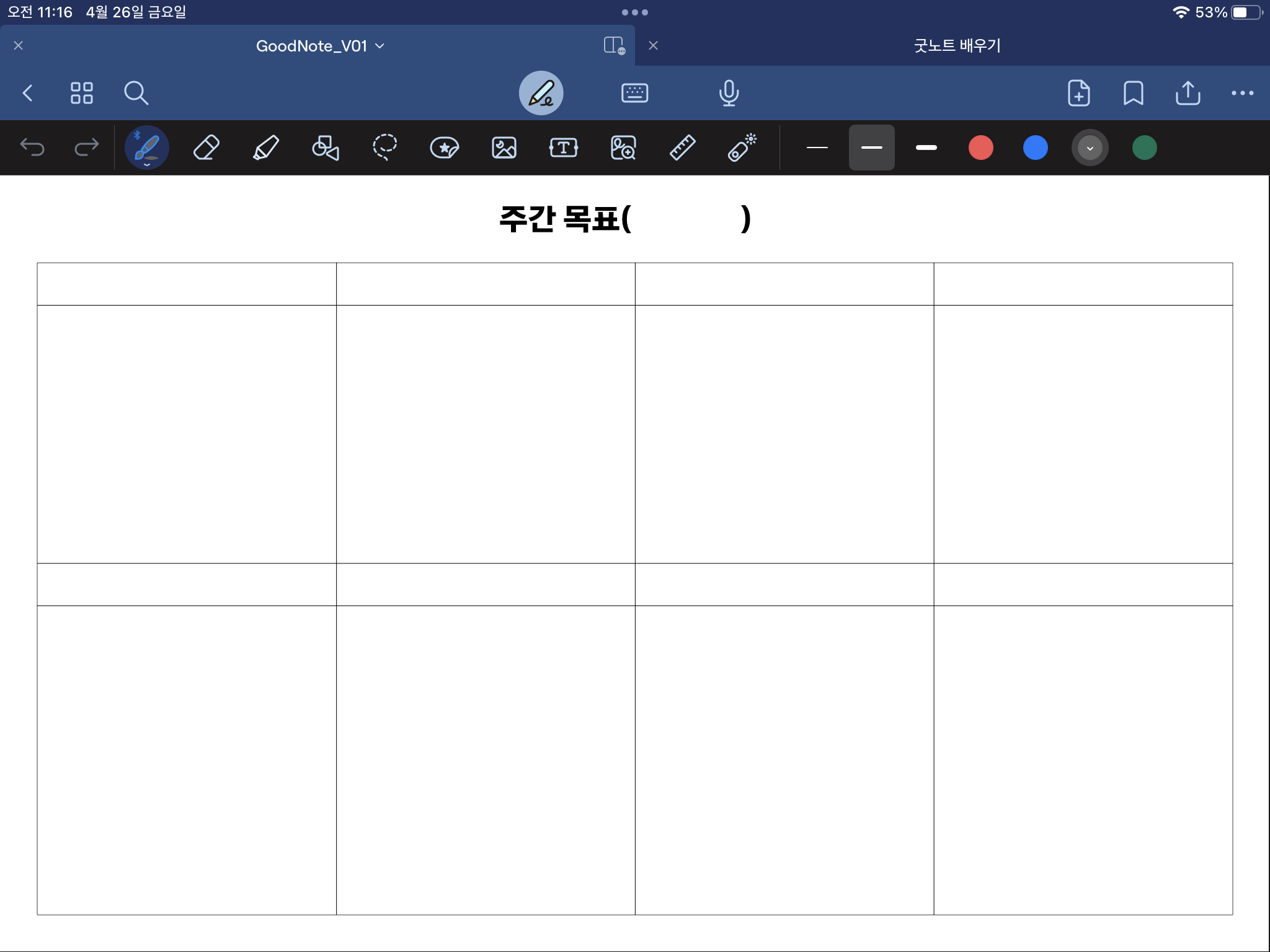The width and height of the screenshot is (1270, 952).
Task: Select the Image insert tool
Action: pyautogui.click(x=504, y=148)
